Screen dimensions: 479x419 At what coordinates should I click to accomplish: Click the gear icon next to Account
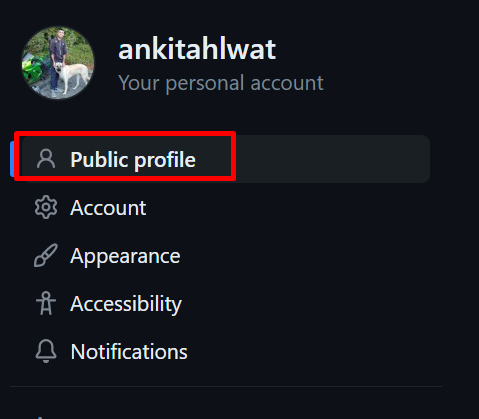[46, 207]
